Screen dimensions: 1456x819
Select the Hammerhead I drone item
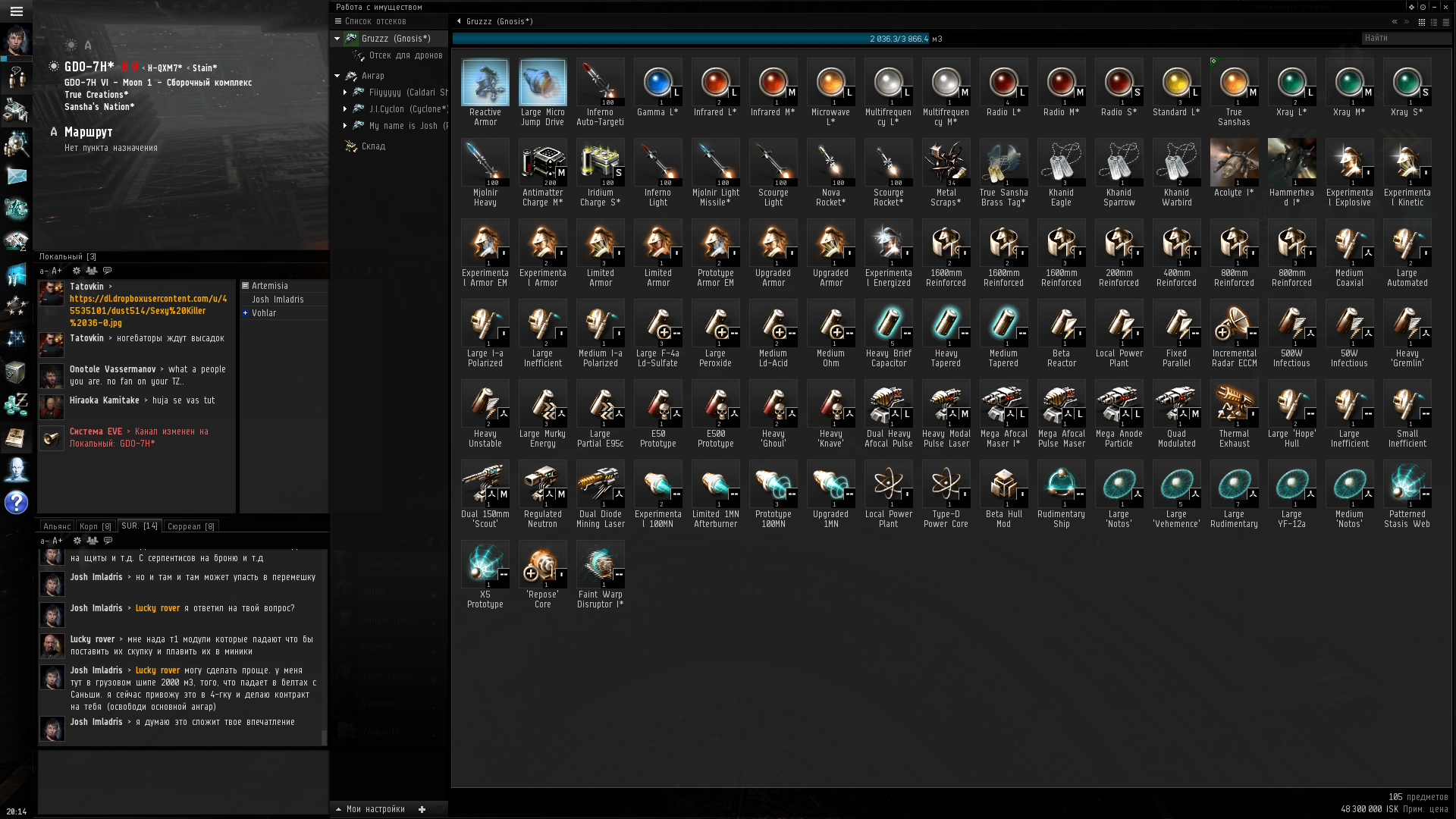(x=1292, y=173)
